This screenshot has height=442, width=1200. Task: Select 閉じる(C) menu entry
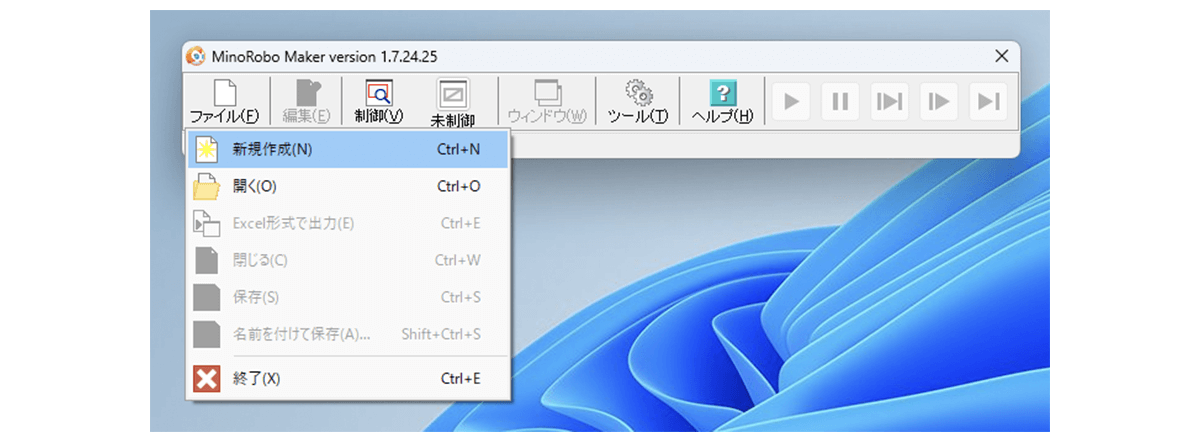pyautogui.click(x=348, y=260)
